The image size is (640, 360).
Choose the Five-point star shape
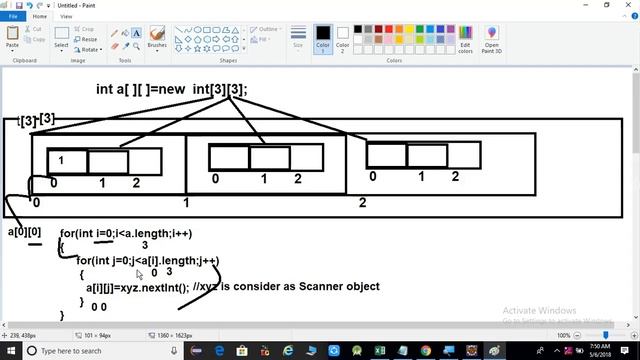(198, 49)
